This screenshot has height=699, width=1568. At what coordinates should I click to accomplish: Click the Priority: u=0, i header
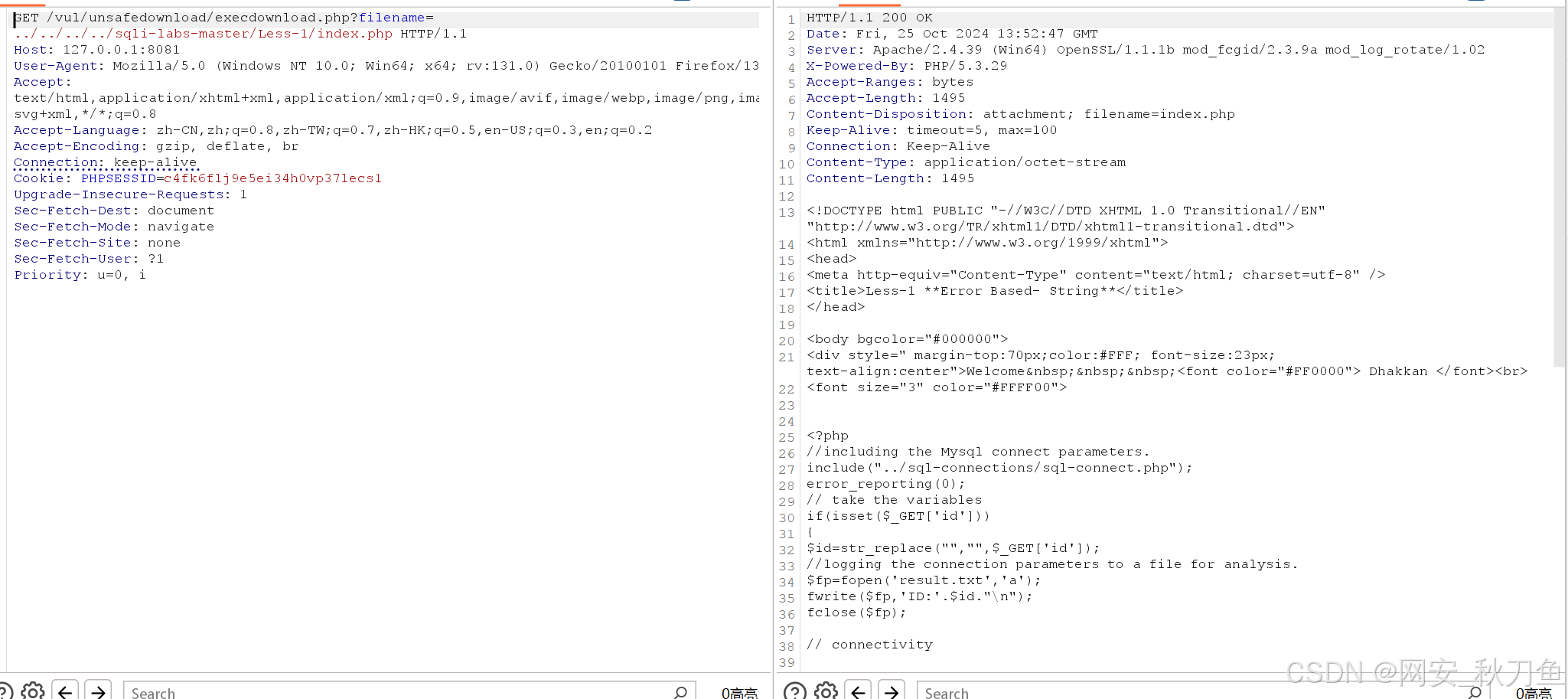tap(80, 275)
